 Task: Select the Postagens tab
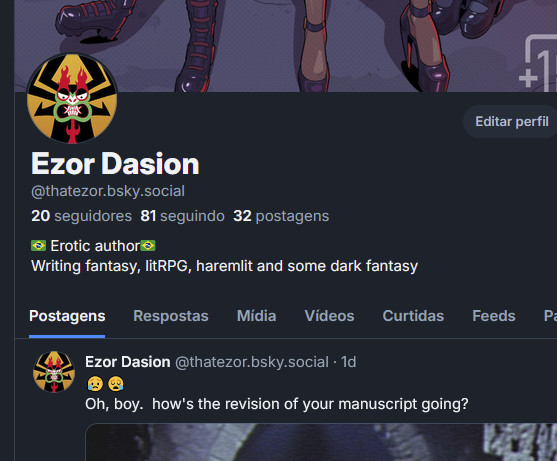pos(67,316)
